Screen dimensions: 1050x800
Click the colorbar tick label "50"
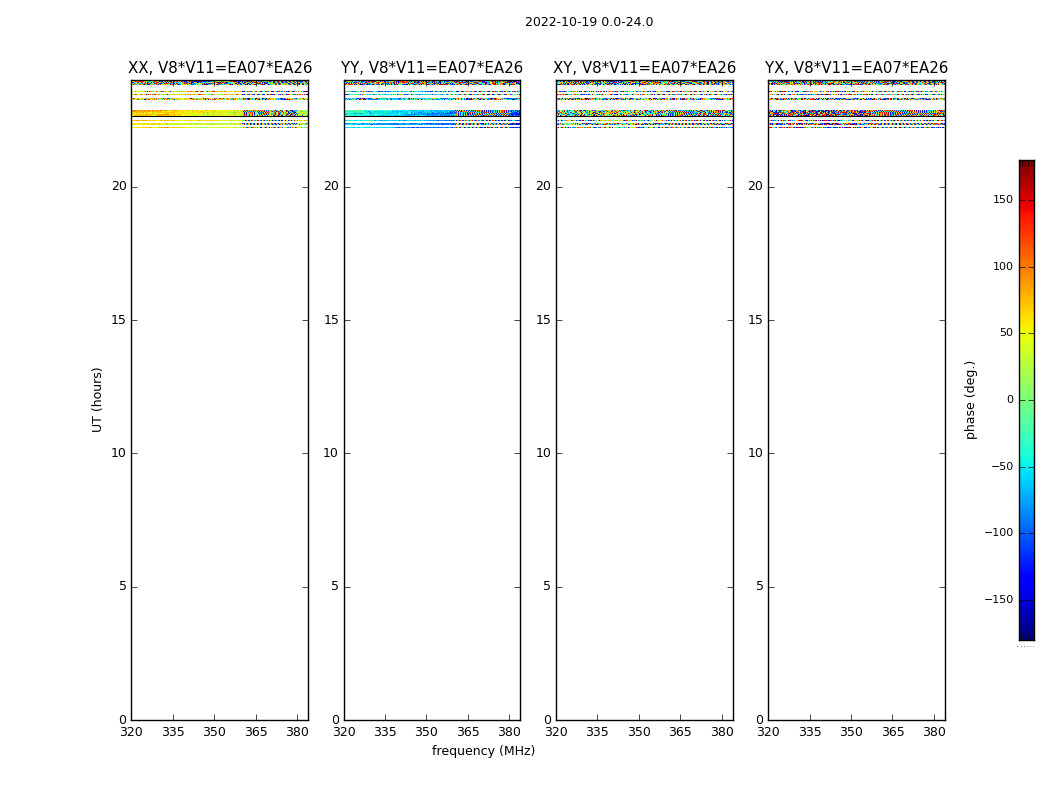[1006, 333]
